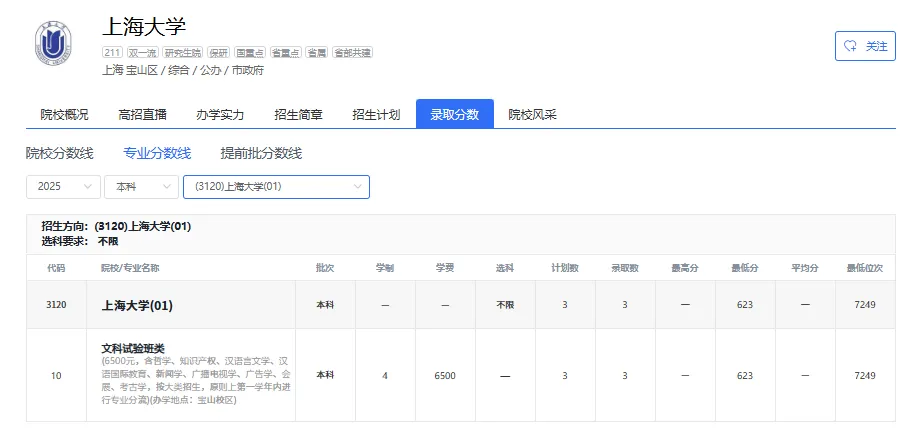Expand the (3120)上海大学(01) dropdown
Screen dimensions: 924x435
point(276,186)
